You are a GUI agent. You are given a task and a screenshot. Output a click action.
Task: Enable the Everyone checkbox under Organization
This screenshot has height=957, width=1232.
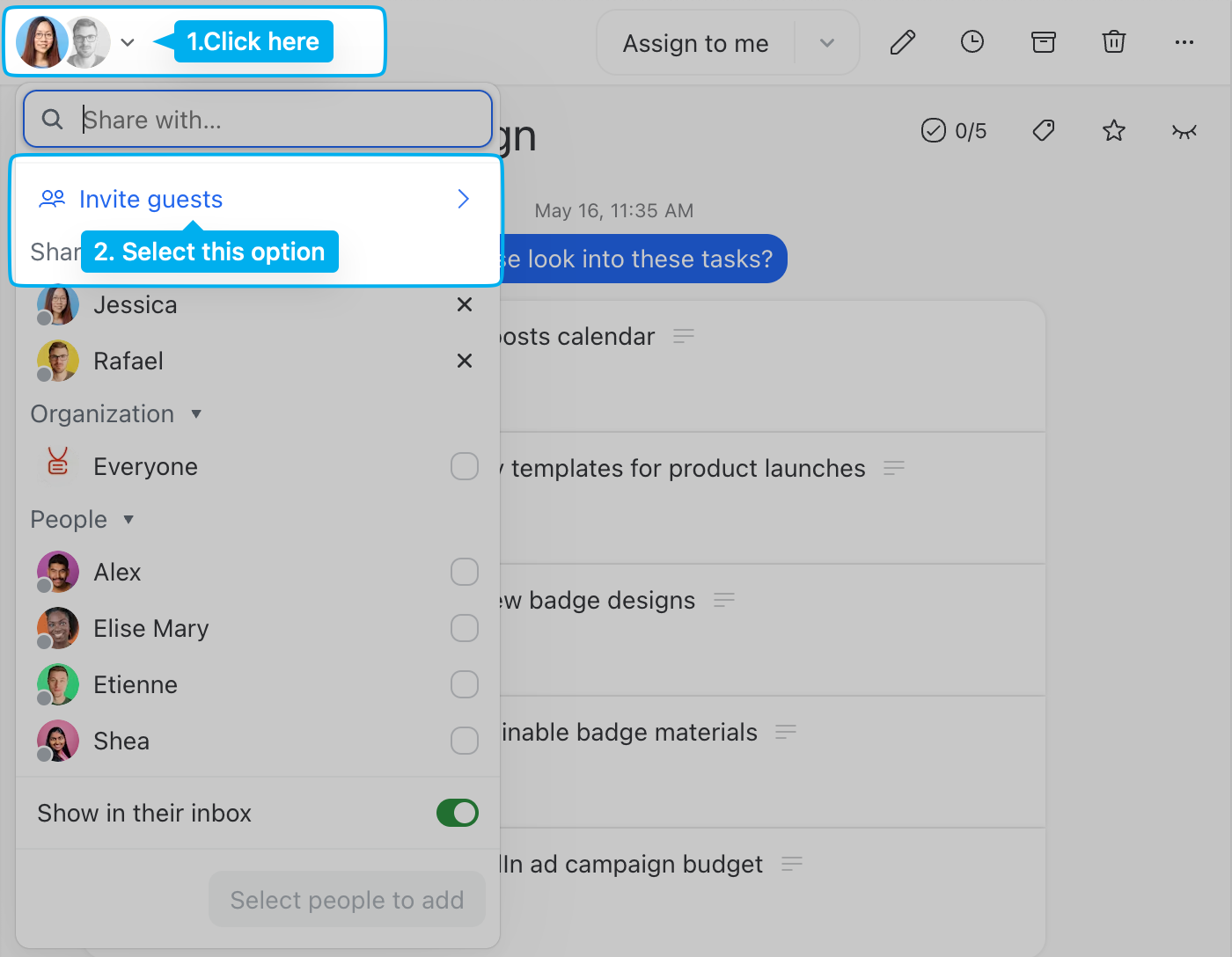(465, 466)
